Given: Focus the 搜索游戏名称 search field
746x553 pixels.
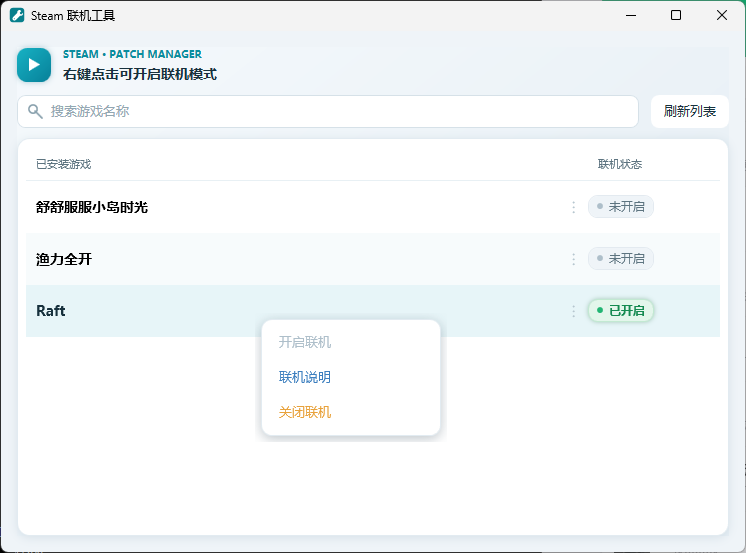Looking at the screenshot, I should click(328, 111).
